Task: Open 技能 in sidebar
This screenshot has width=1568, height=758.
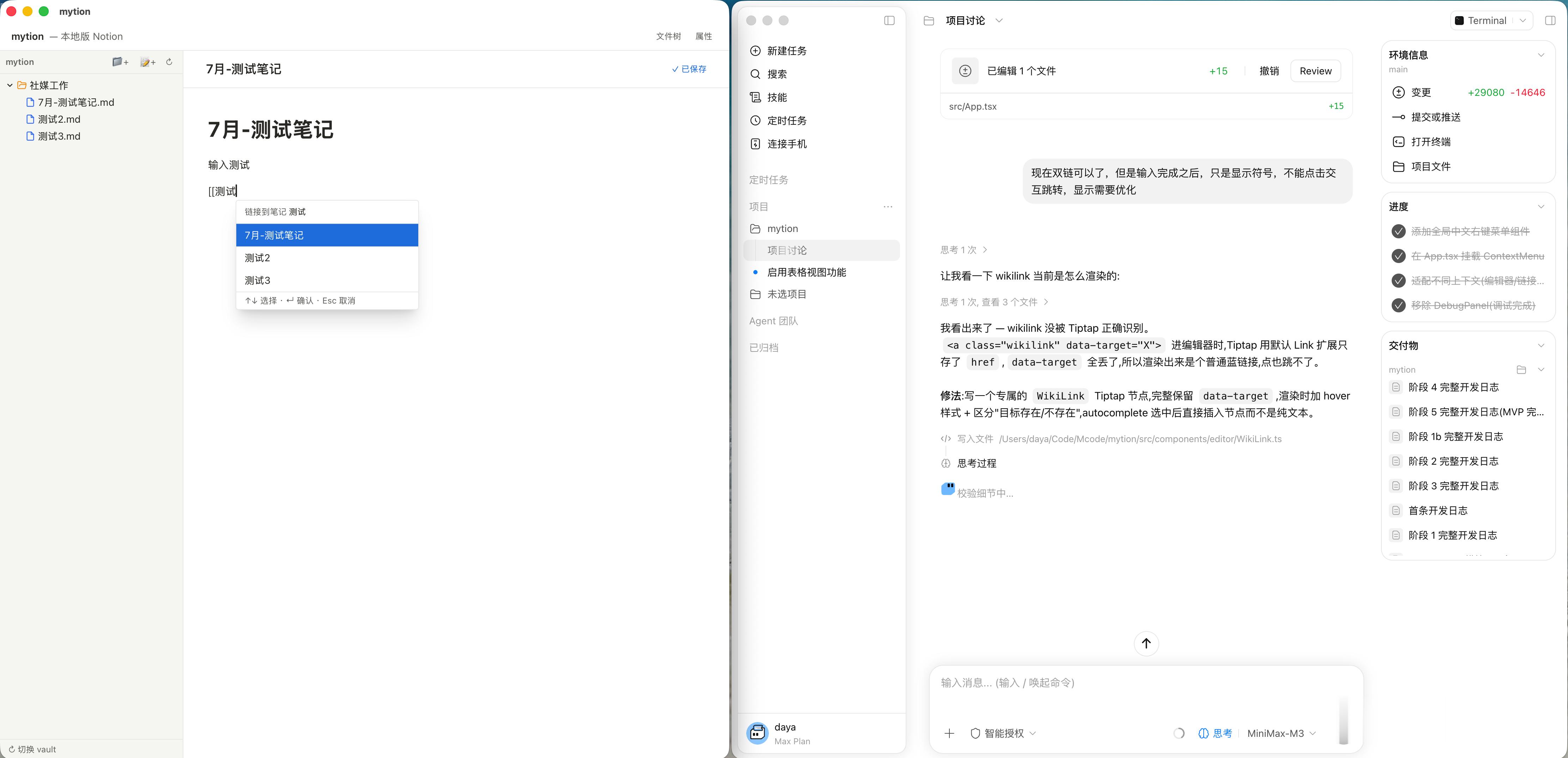Action: pyautogui.click(x=777, y=97)
